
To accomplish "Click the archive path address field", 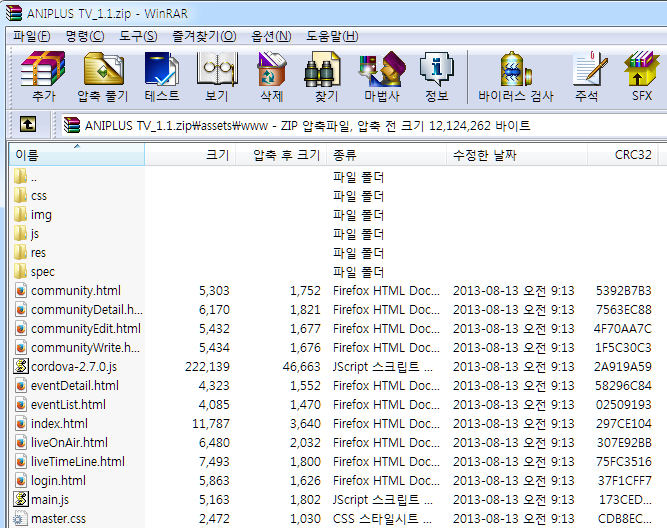I will tap(364, 126).
